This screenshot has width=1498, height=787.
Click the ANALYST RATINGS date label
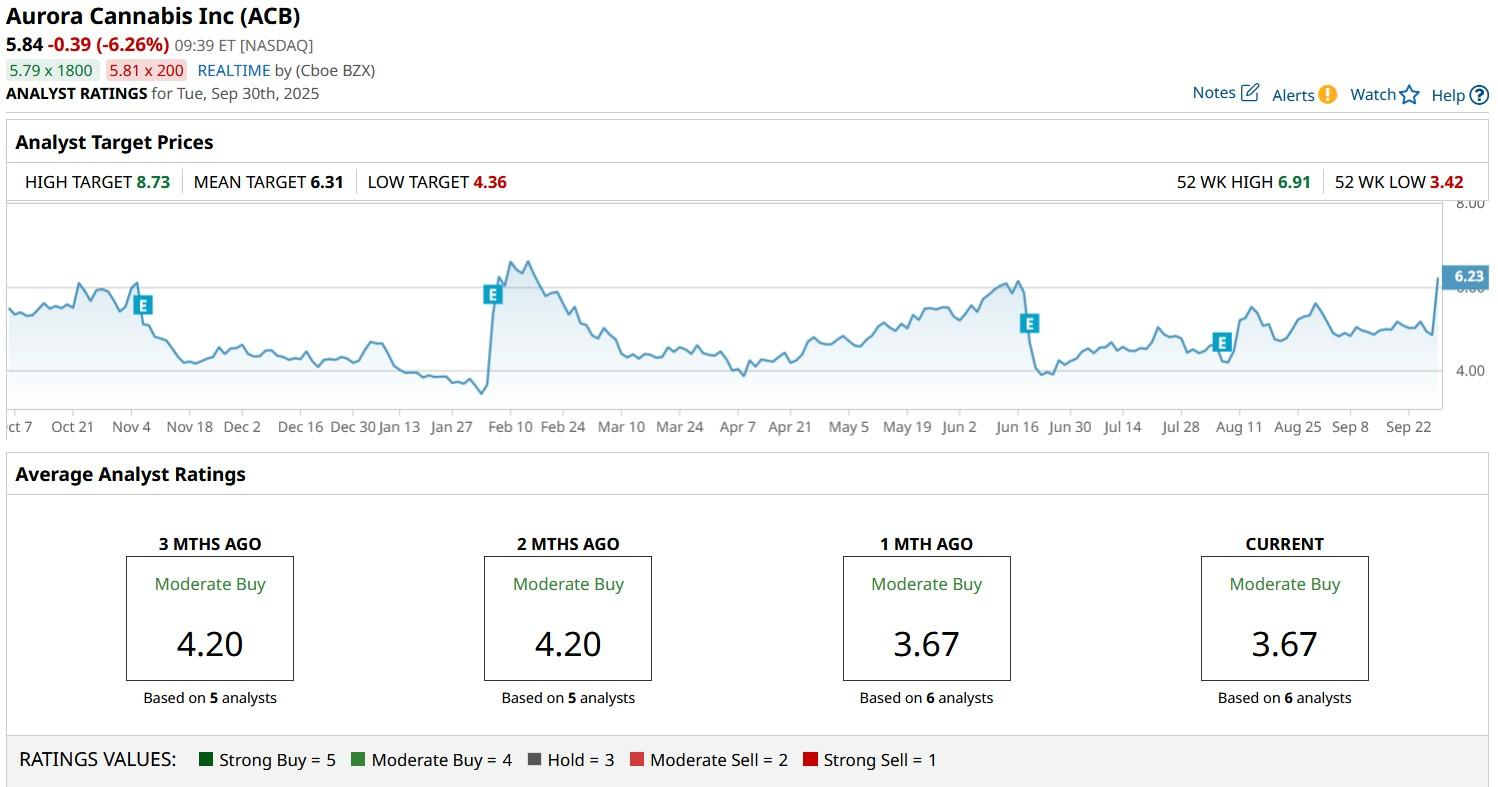coord(163,94)
